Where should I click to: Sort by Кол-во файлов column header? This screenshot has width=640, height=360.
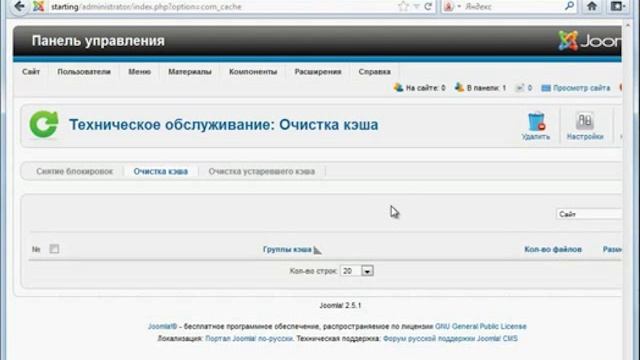[x=553, y=249]
